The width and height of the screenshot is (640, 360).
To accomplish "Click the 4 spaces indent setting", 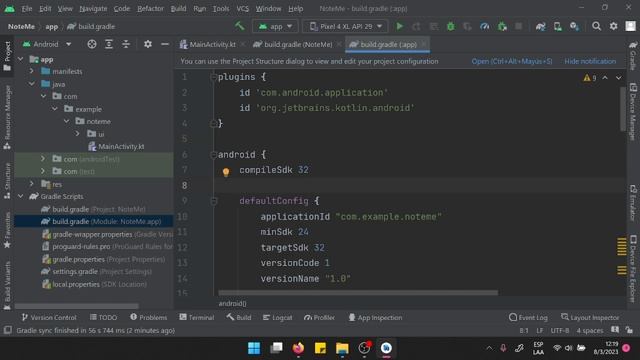I will coord(590,330).
